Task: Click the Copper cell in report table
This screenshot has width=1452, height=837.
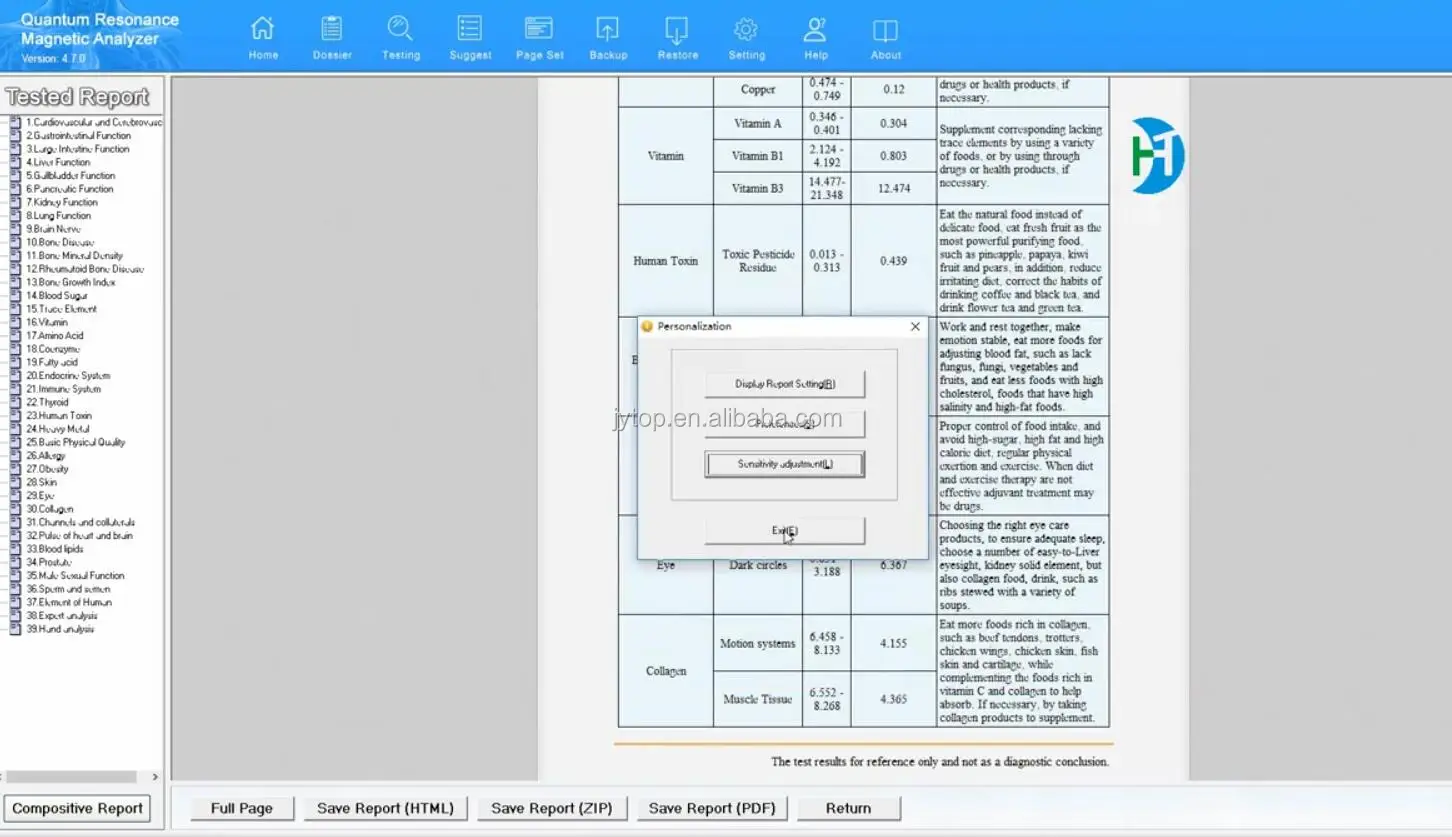Action: [758, 90]
